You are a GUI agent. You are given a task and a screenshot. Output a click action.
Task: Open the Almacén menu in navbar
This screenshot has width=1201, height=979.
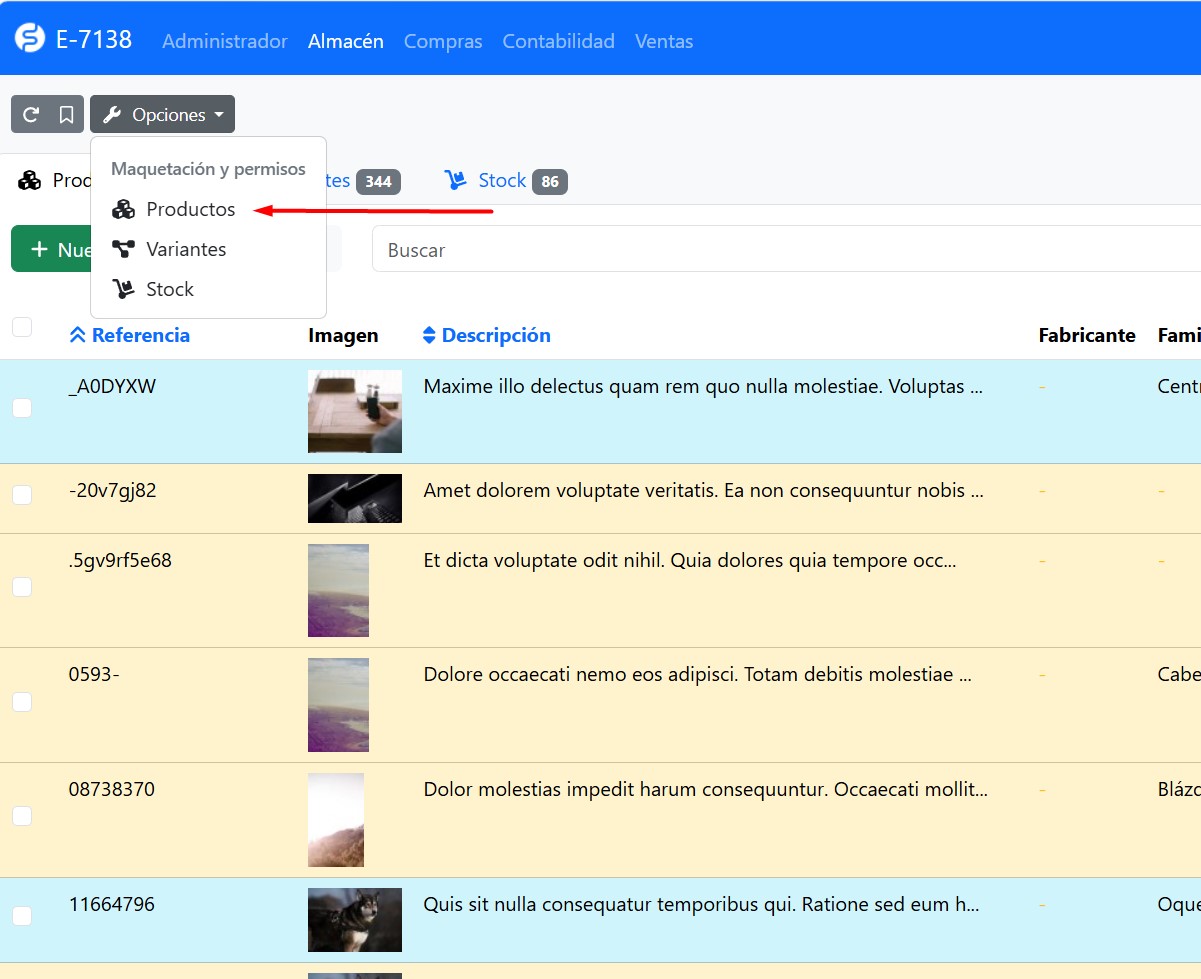click(345, 41)
